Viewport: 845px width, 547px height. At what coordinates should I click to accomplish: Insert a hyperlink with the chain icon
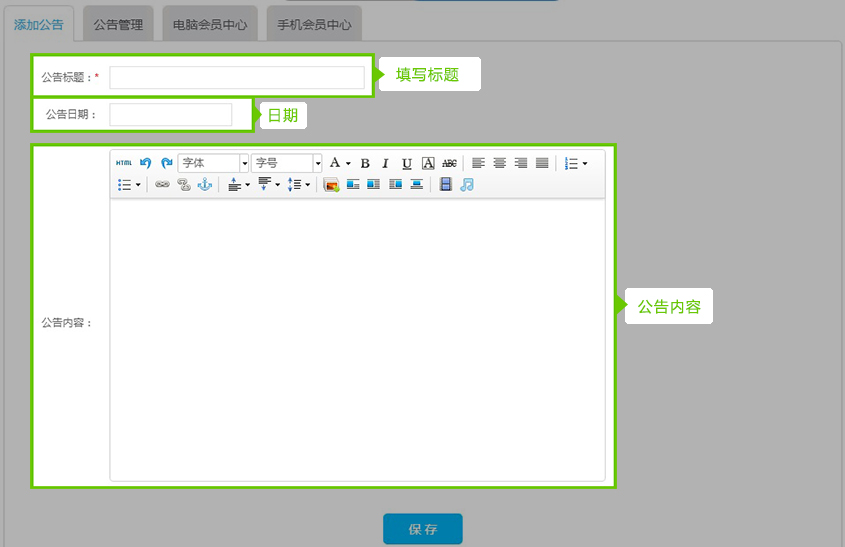click(x=162, y=185)
